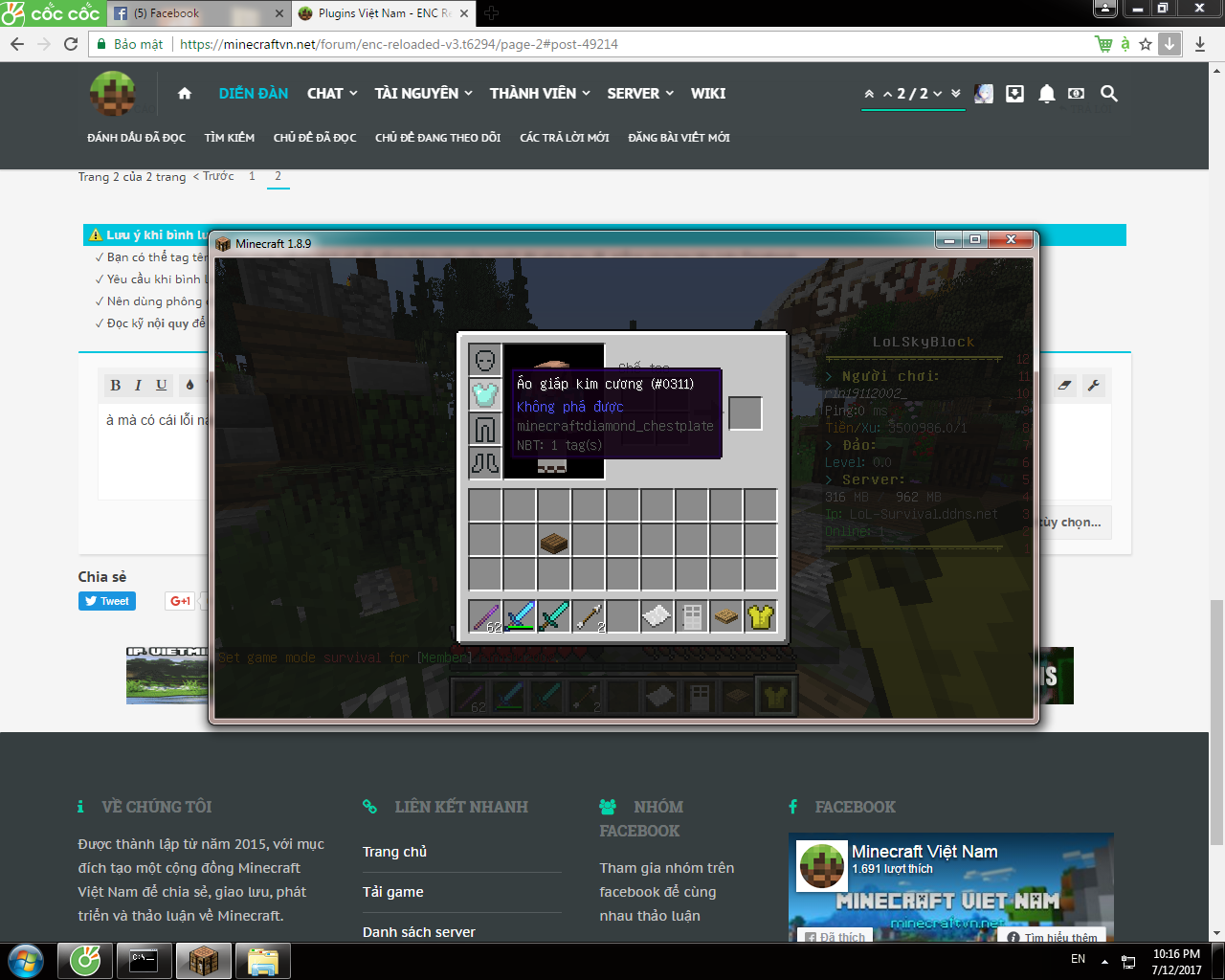Jump to last page with double-down arrows

point(955,94)
